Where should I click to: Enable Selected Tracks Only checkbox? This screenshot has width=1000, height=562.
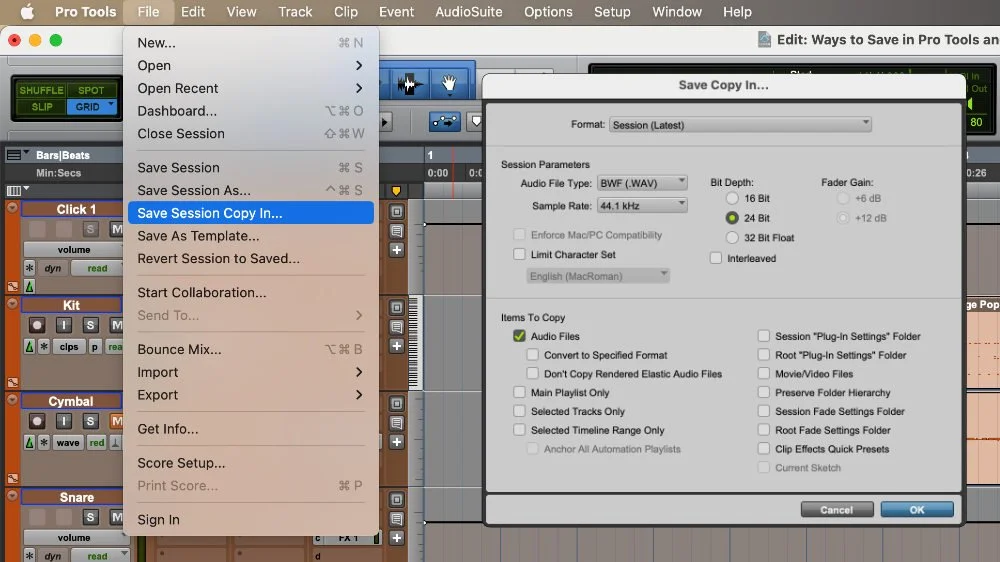tap(519, 411)
